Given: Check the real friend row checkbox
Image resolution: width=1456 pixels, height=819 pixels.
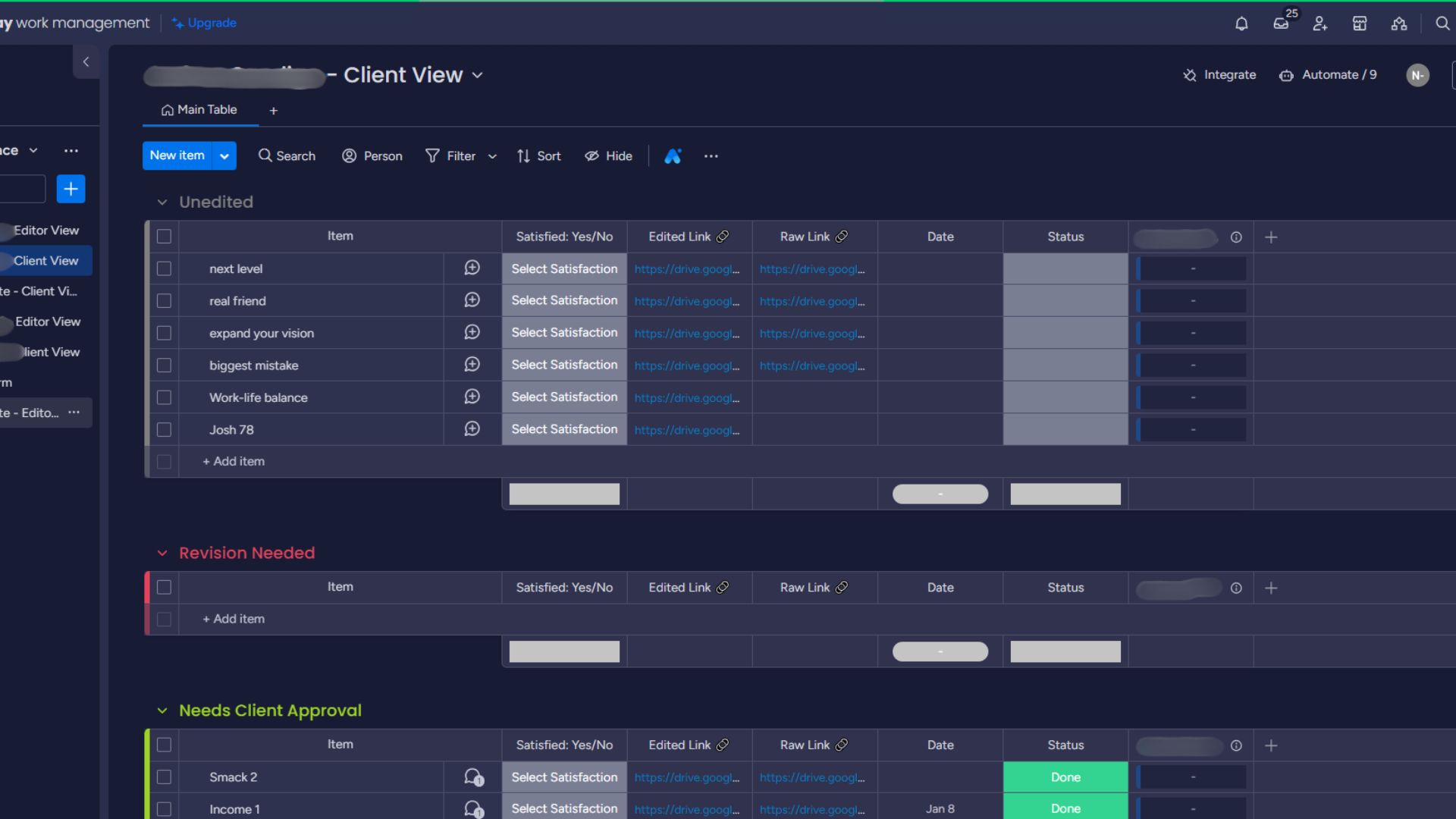Looking at the screenshot, I should click(x=164, y=301).
